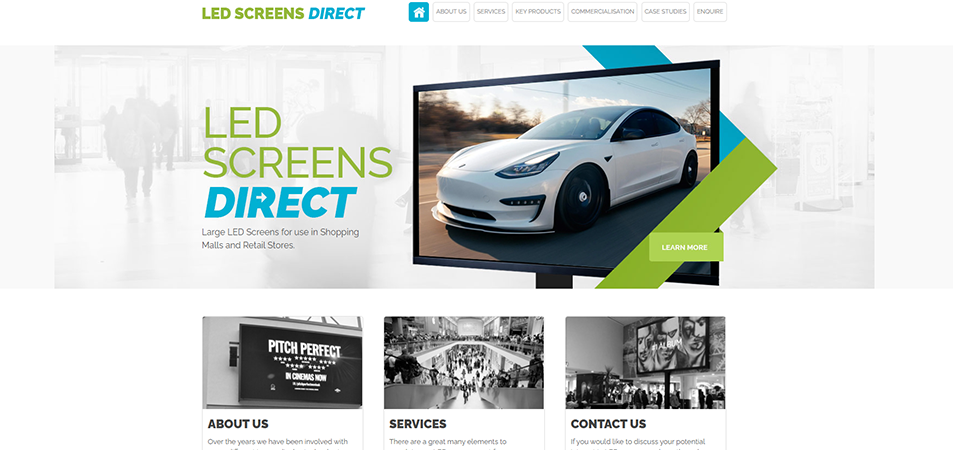The image size is (953, 450).
Task: Click the white car screen image
Action: [x=565, y=167]
